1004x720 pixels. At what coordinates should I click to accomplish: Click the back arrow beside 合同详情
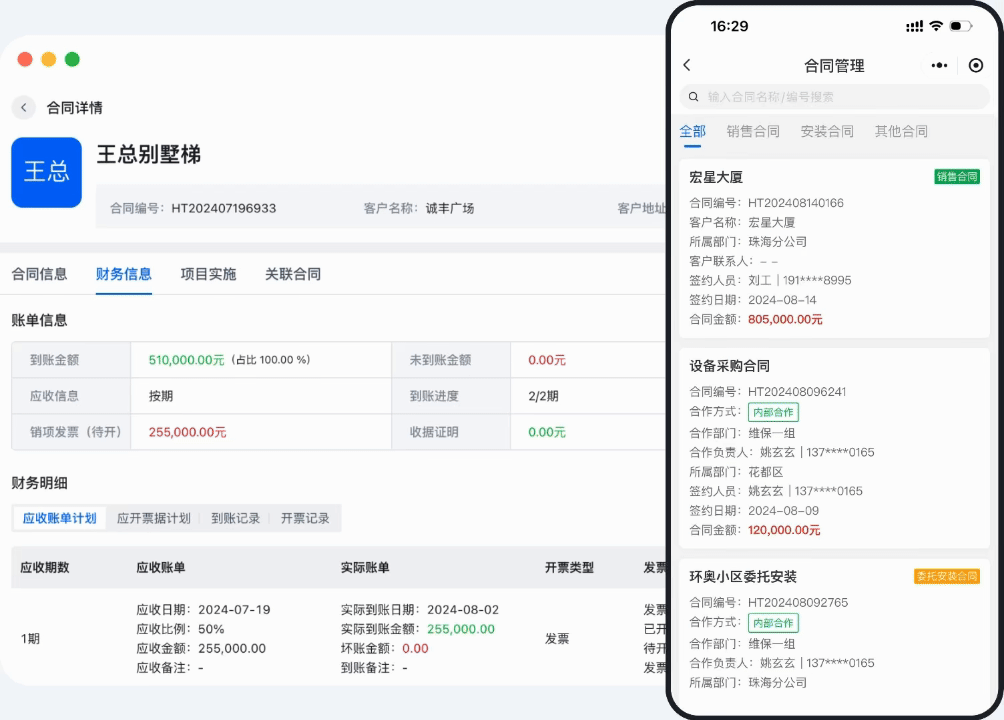[23, 107]
